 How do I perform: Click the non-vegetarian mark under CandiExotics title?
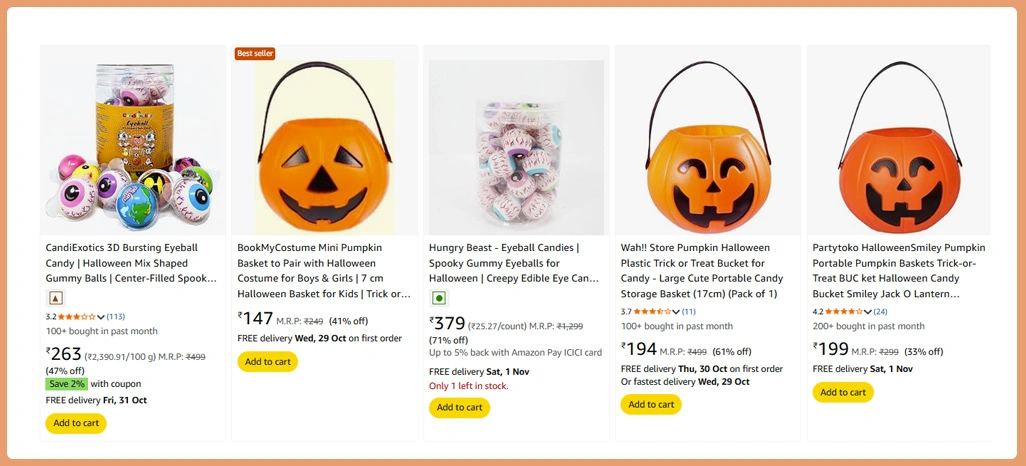pos(55,297)
